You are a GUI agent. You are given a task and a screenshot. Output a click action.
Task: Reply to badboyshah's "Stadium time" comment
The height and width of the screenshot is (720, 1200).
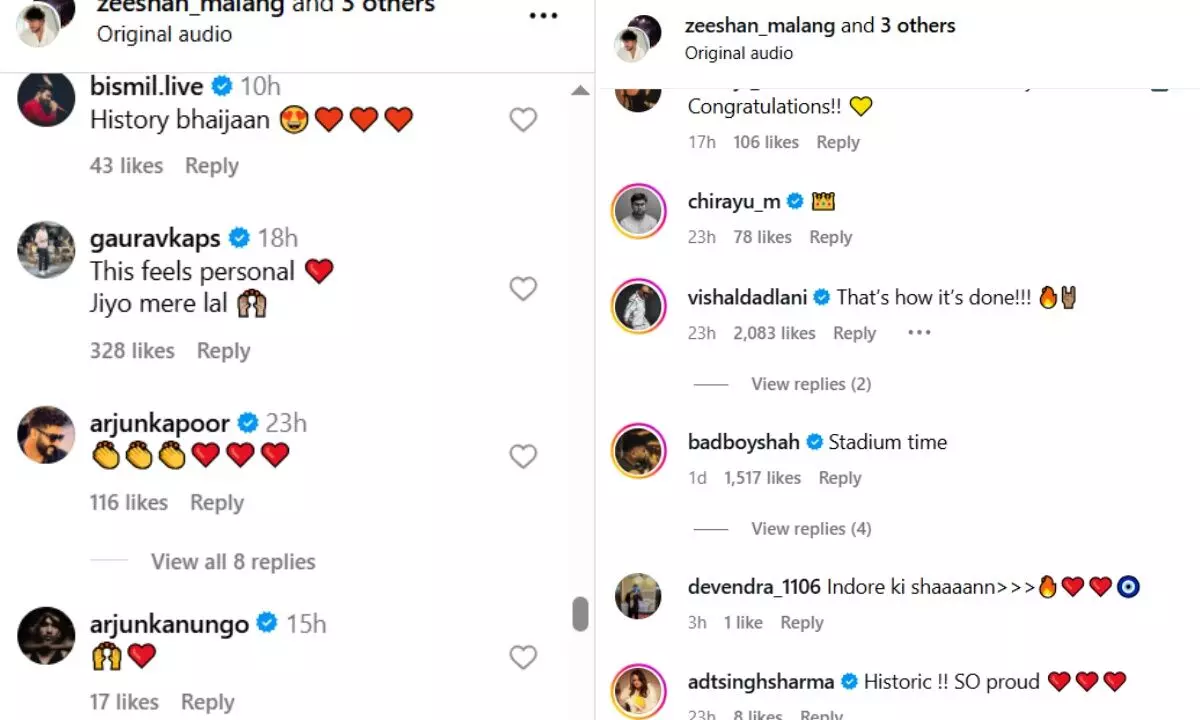click(x=840, y=478)
